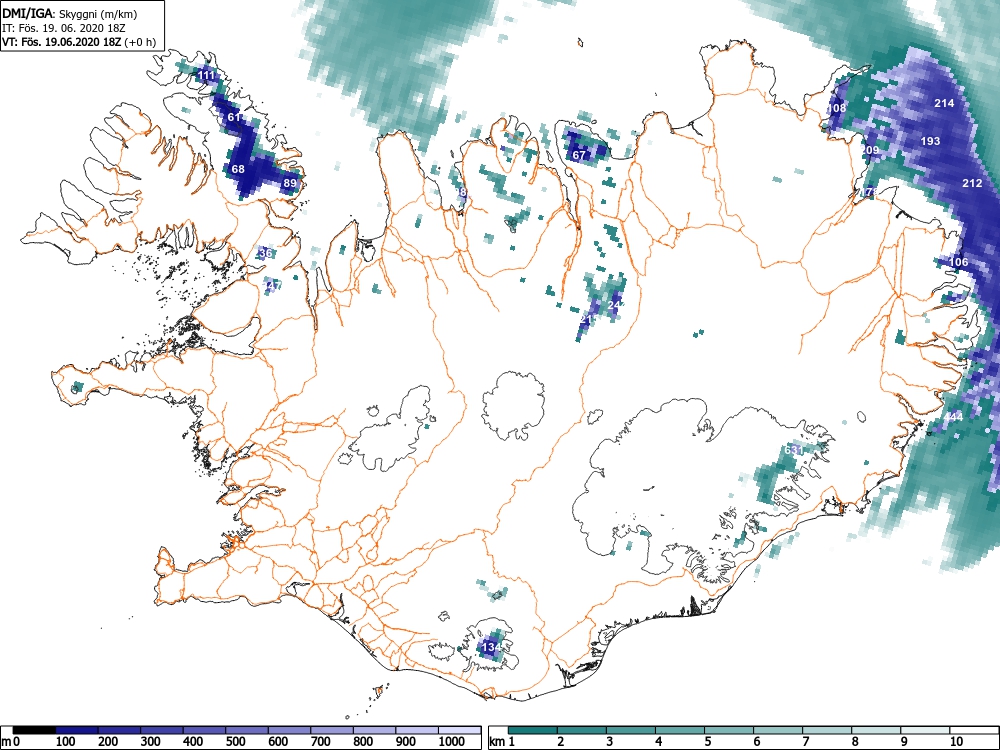Pick the 600 m legend swatch
1000x750 pixels.
click(290, 730)
